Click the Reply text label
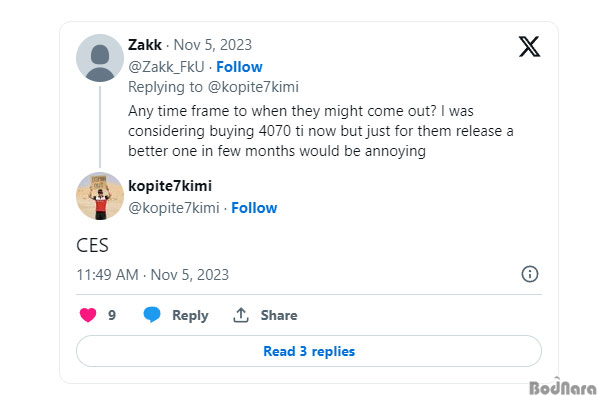This screenshot has width=600, height=398. (x=190, y=315)
